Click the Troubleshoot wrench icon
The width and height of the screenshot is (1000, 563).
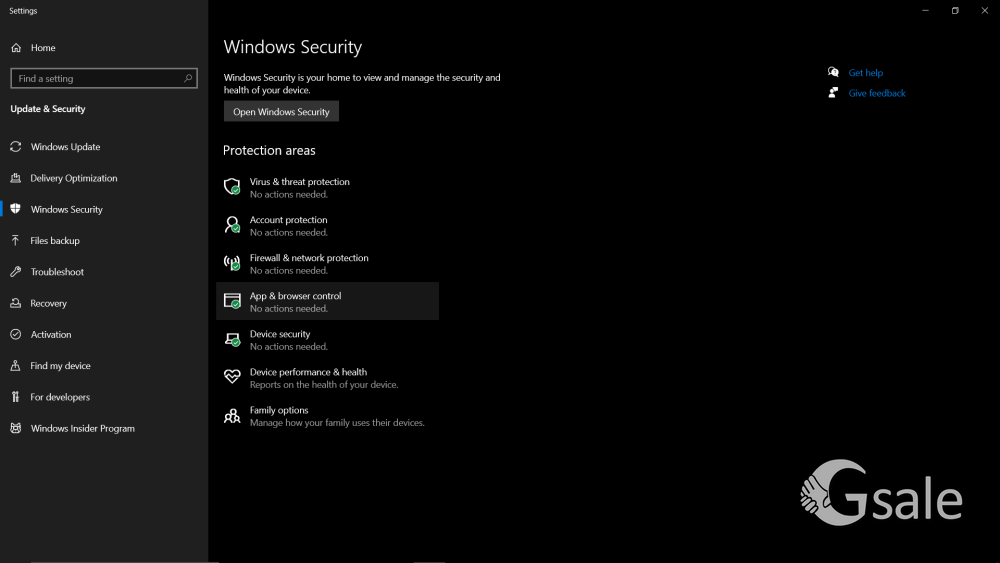(16, 272)
